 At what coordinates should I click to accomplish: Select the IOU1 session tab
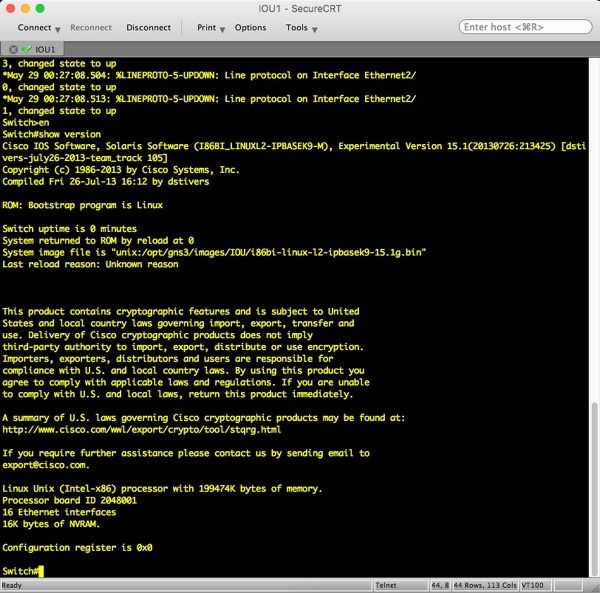coord(32,49)
